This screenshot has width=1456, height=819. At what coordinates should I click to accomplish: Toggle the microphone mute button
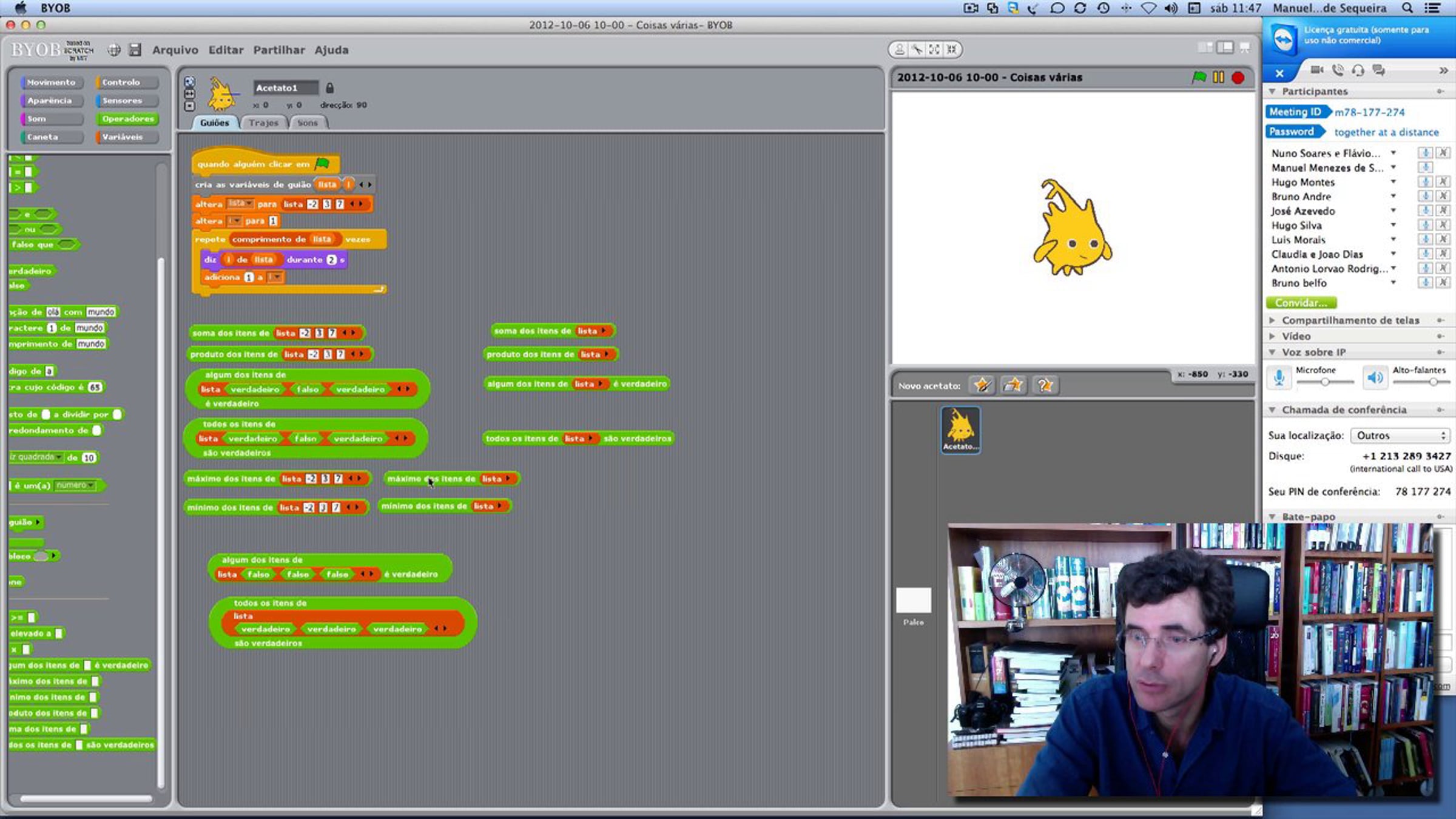1279,378
